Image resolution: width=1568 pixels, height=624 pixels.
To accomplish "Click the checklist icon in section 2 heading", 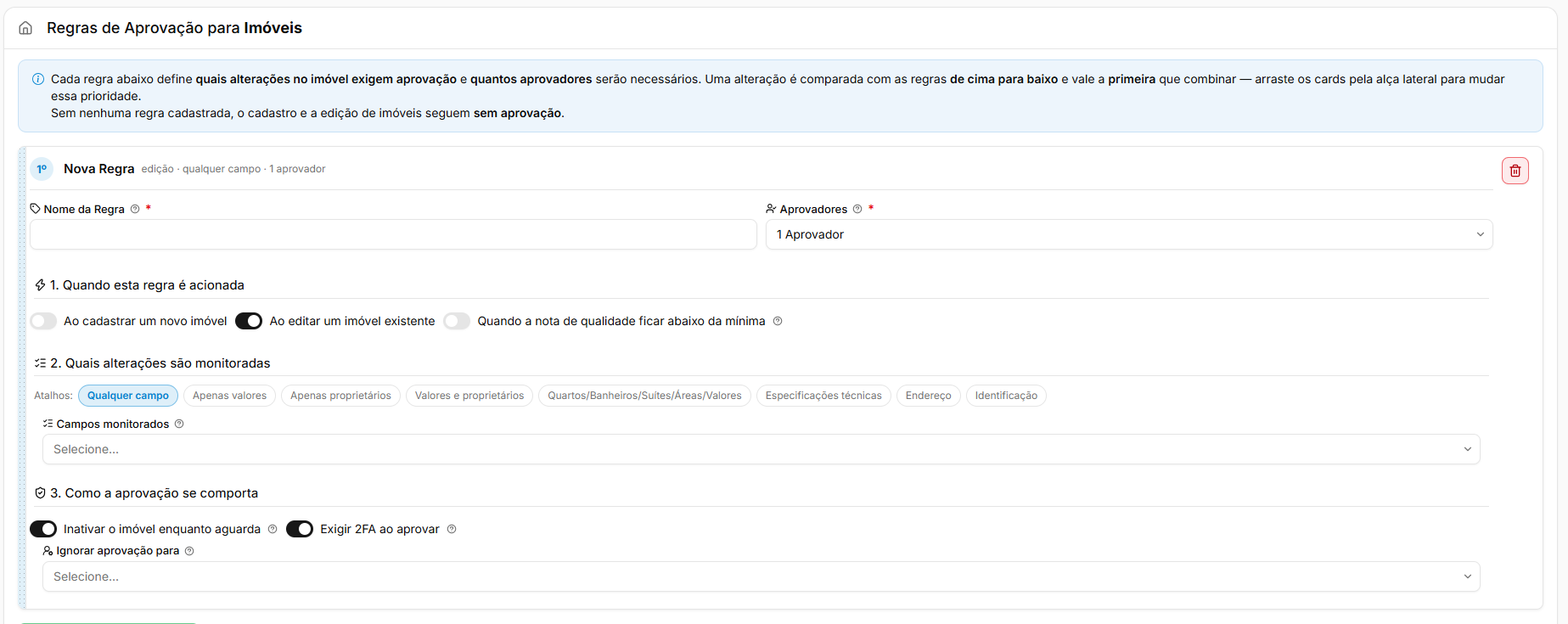I will [40, 363].
